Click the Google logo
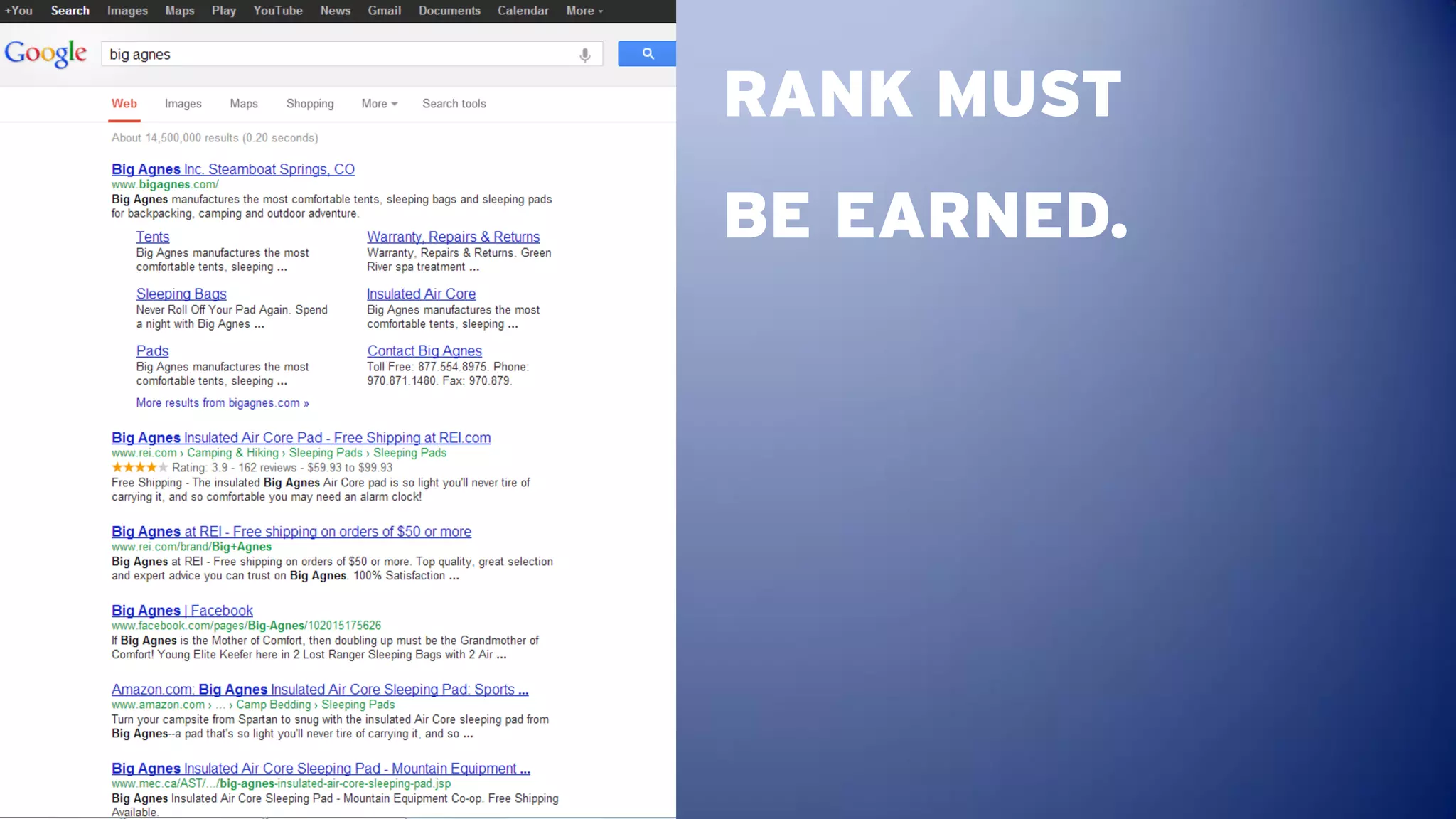 coord(45,53)
